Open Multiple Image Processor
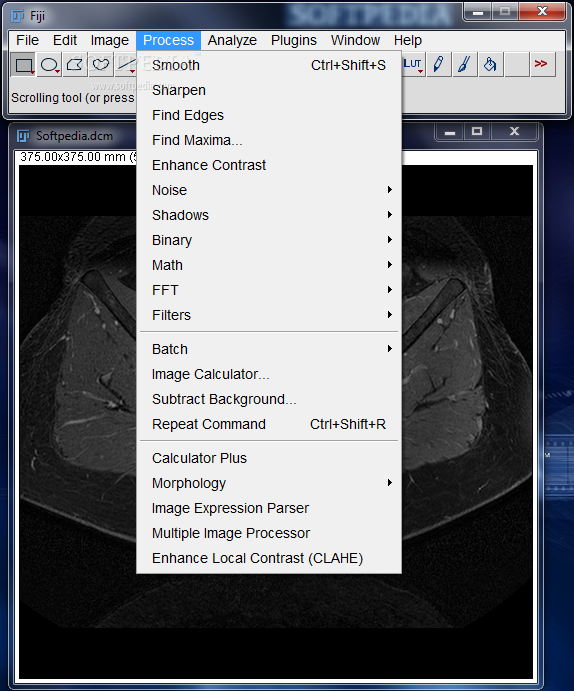 [269, 533]
